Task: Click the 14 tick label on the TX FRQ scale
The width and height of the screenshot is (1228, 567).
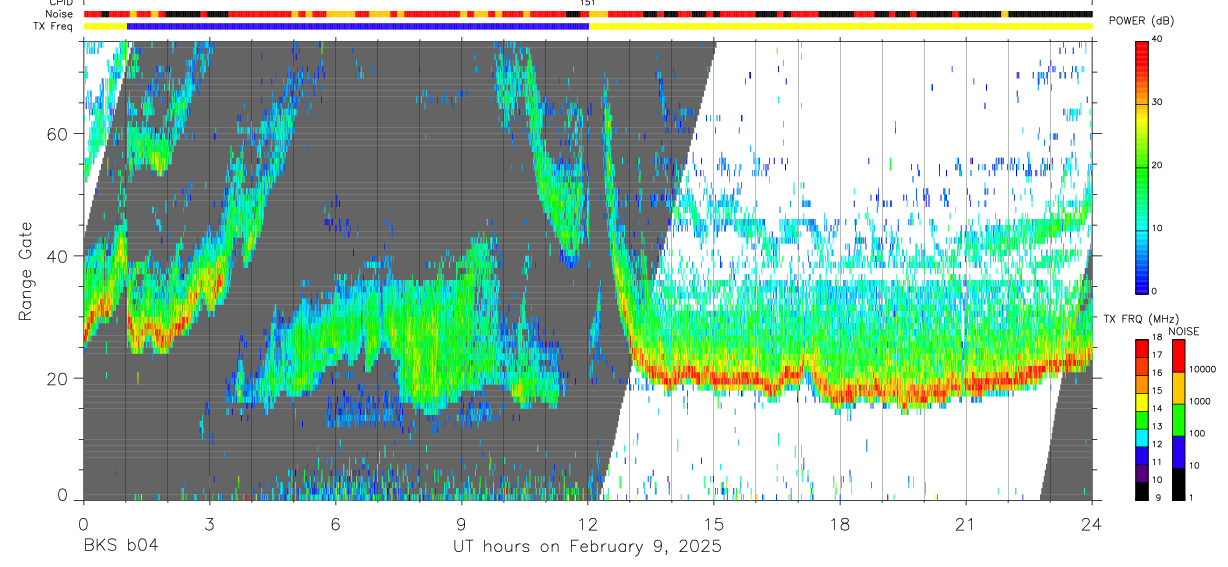Action: click(x=1159, y=408)
